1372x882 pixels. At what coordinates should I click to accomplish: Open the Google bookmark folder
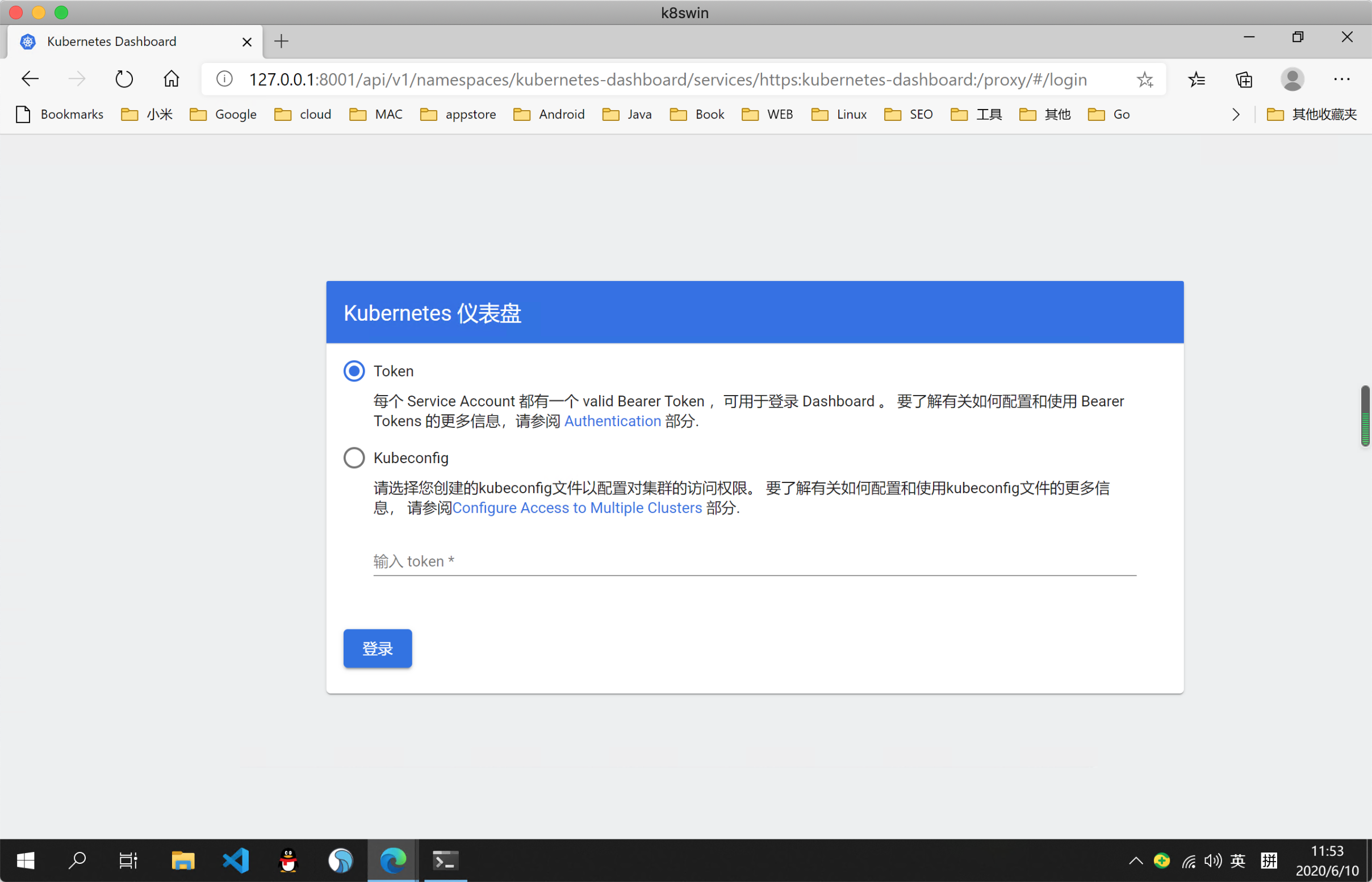(x=223, y=115)
